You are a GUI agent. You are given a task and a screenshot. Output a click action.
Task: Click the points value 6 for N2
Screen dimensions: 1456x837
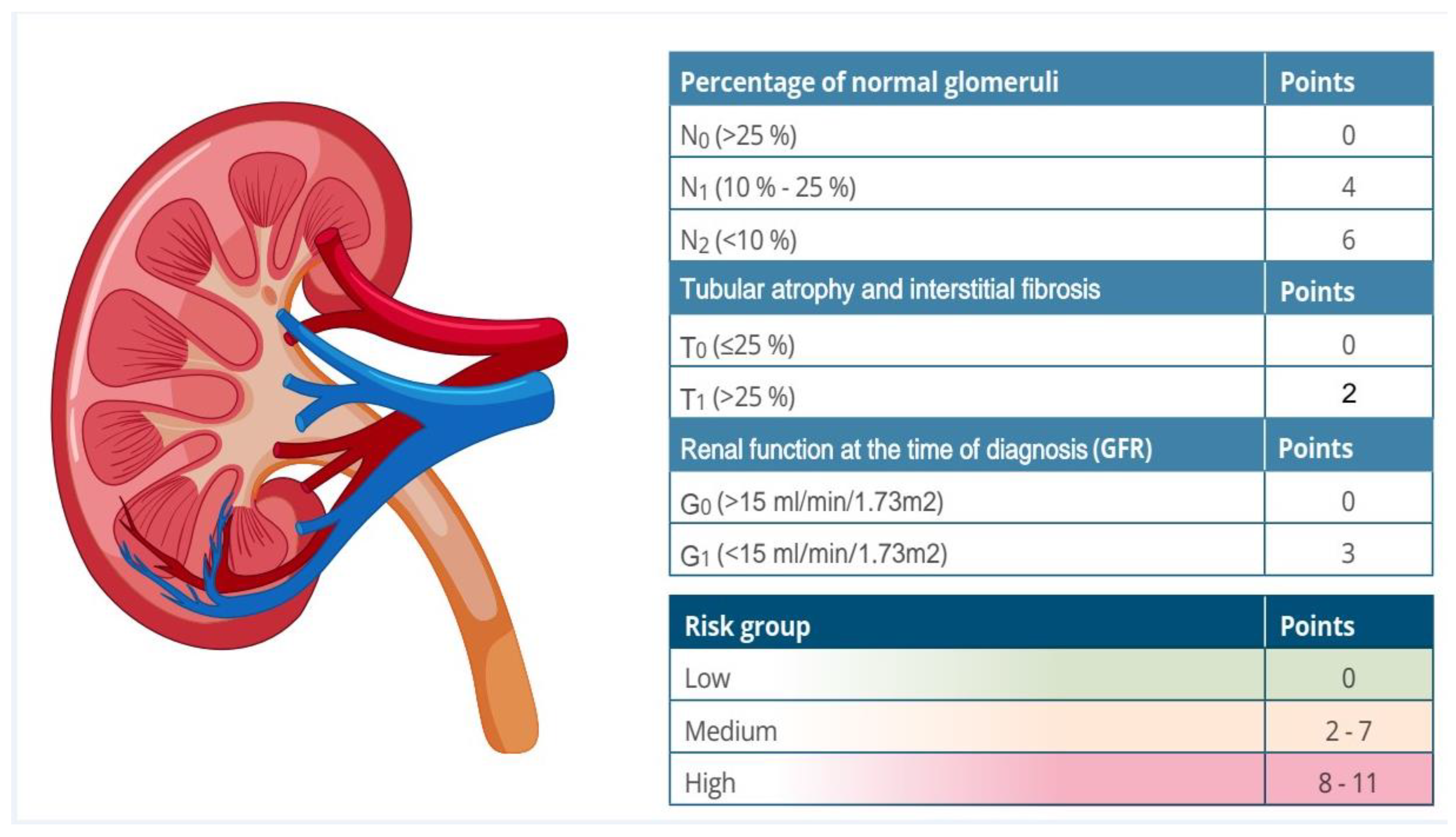pos(1348,240)
